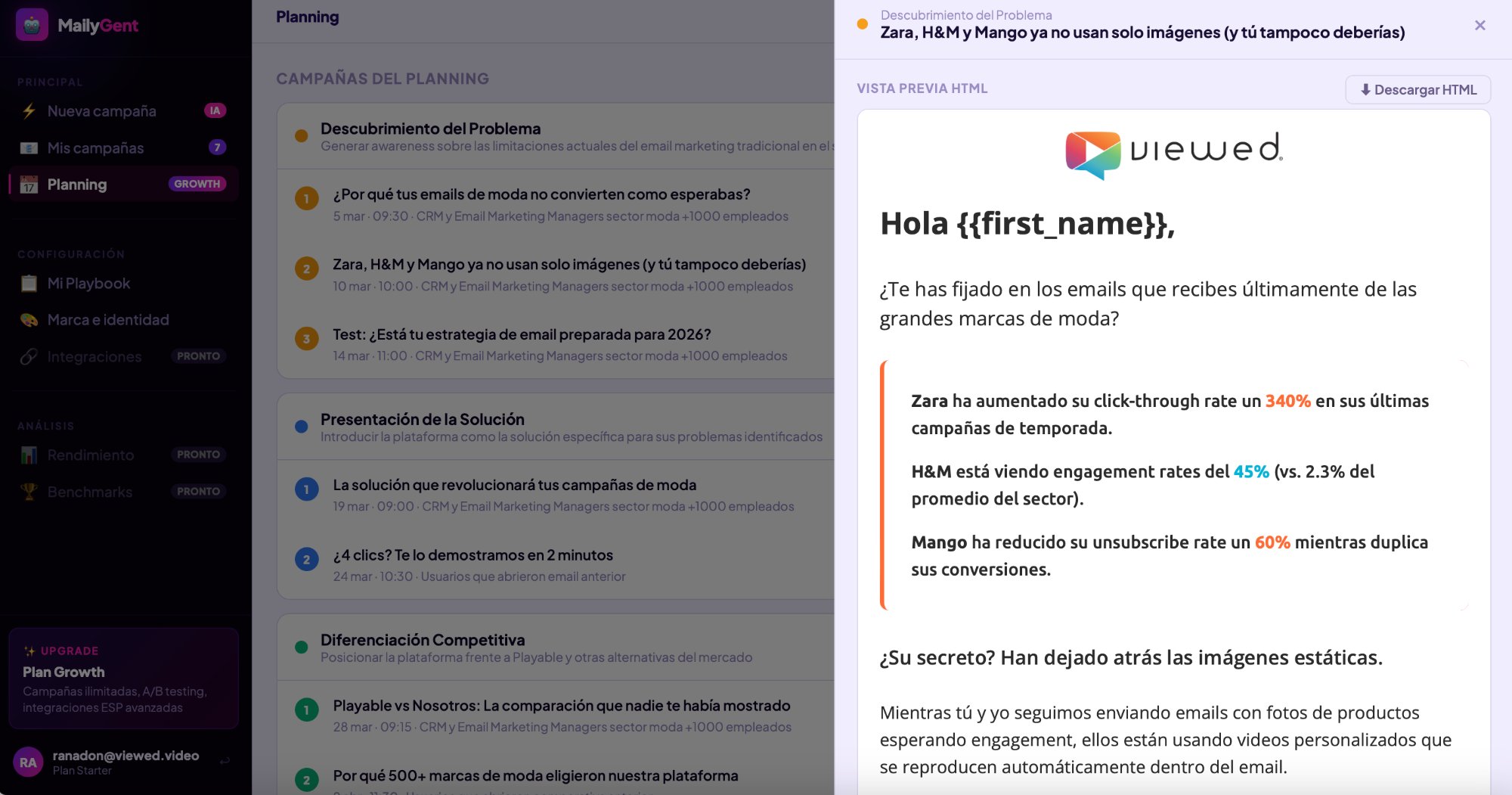This screenshot has height=795, width=1512.
Task: Open campaign 'Zara, H&M y Mango ya no usan'
Action: [556, 275]
